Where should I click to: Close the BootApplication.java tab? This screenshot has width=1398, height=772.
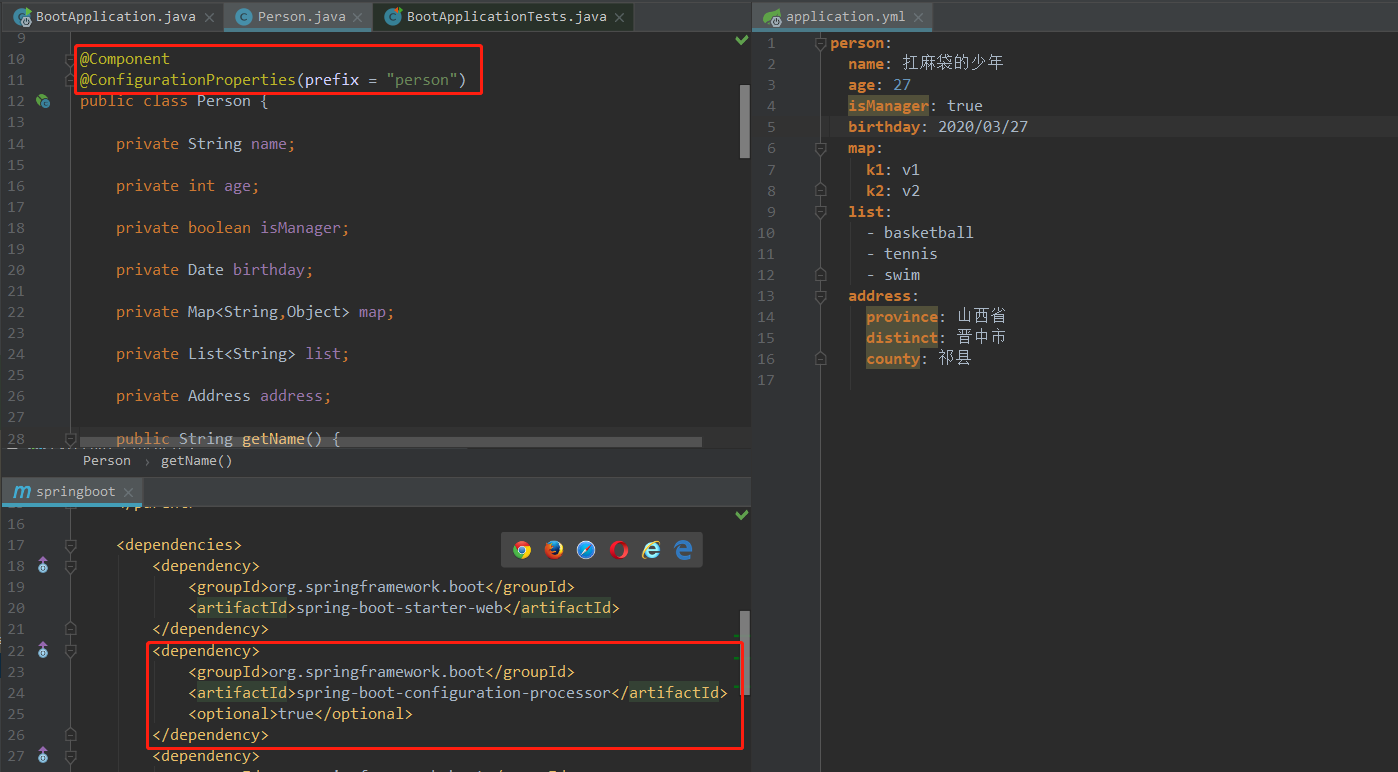pyautogui.click(x=208, y=18)
